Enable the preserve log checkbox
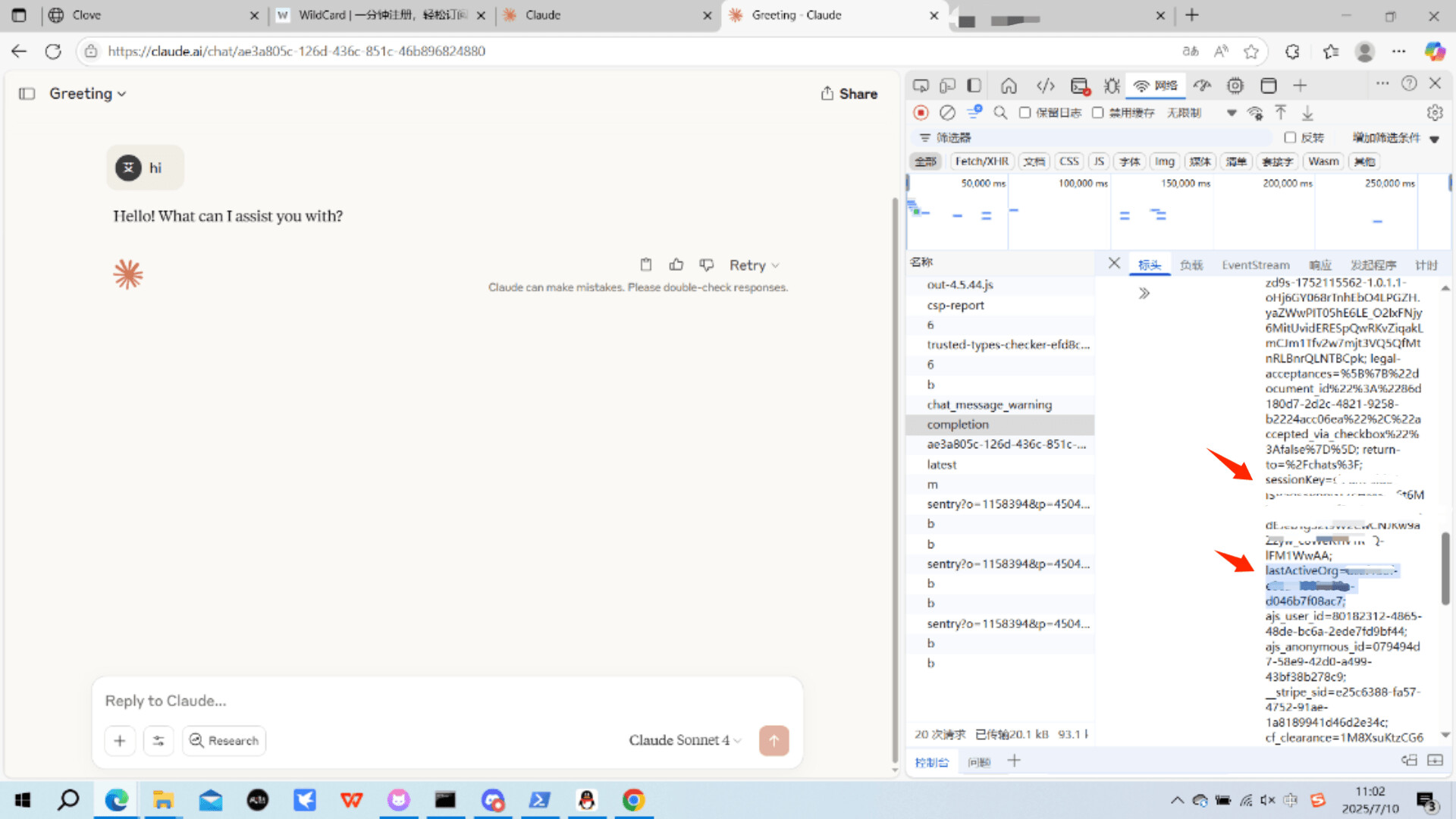Image resolution: width=1456 pixels, height=819 pixels. (x=1025, y=113)
